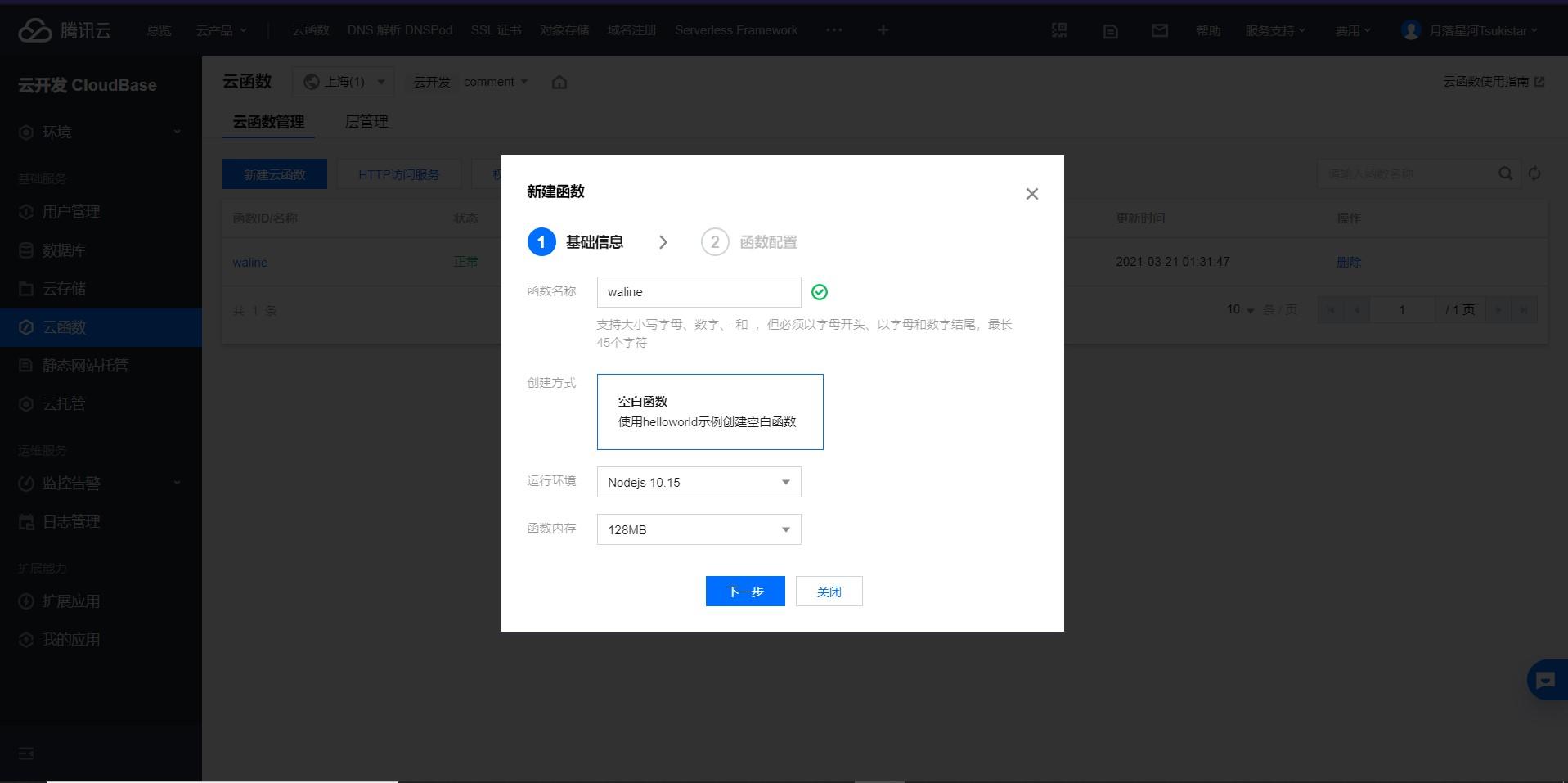Refresh the function list

[x=1534, y=173]
